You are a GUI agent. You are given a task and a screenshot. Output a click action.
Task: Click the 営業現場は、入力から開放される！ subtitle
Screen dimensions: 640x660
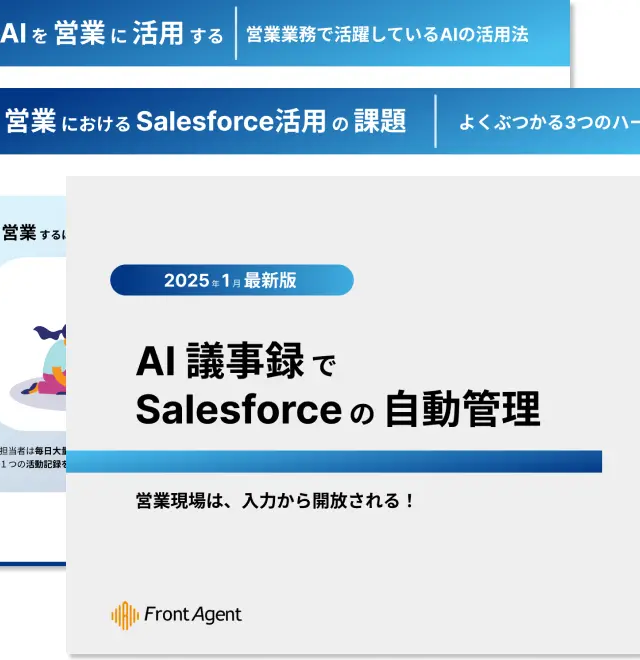click(x=274, y=501)
